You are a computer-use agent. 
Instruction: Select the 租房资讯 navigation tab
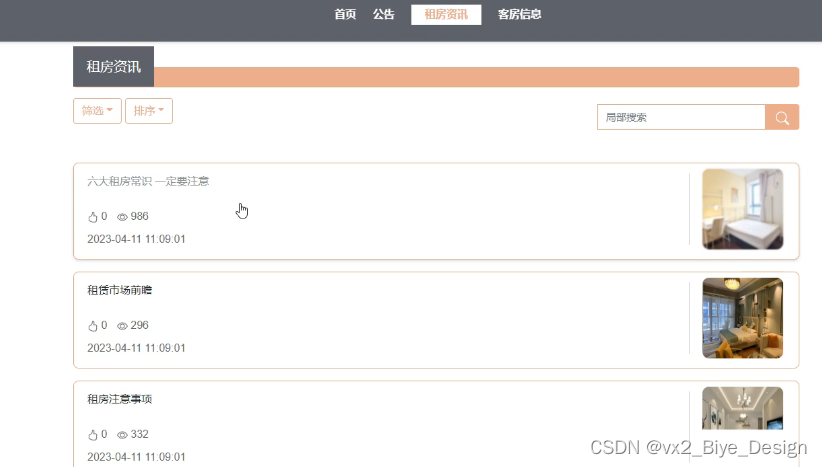point(446,15)
